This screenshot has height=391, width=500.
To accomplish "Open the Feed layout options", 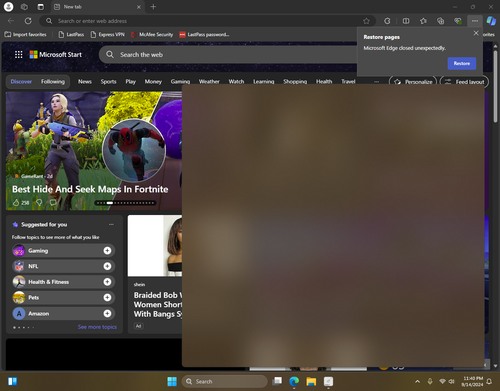I will [x=464, y=81].
